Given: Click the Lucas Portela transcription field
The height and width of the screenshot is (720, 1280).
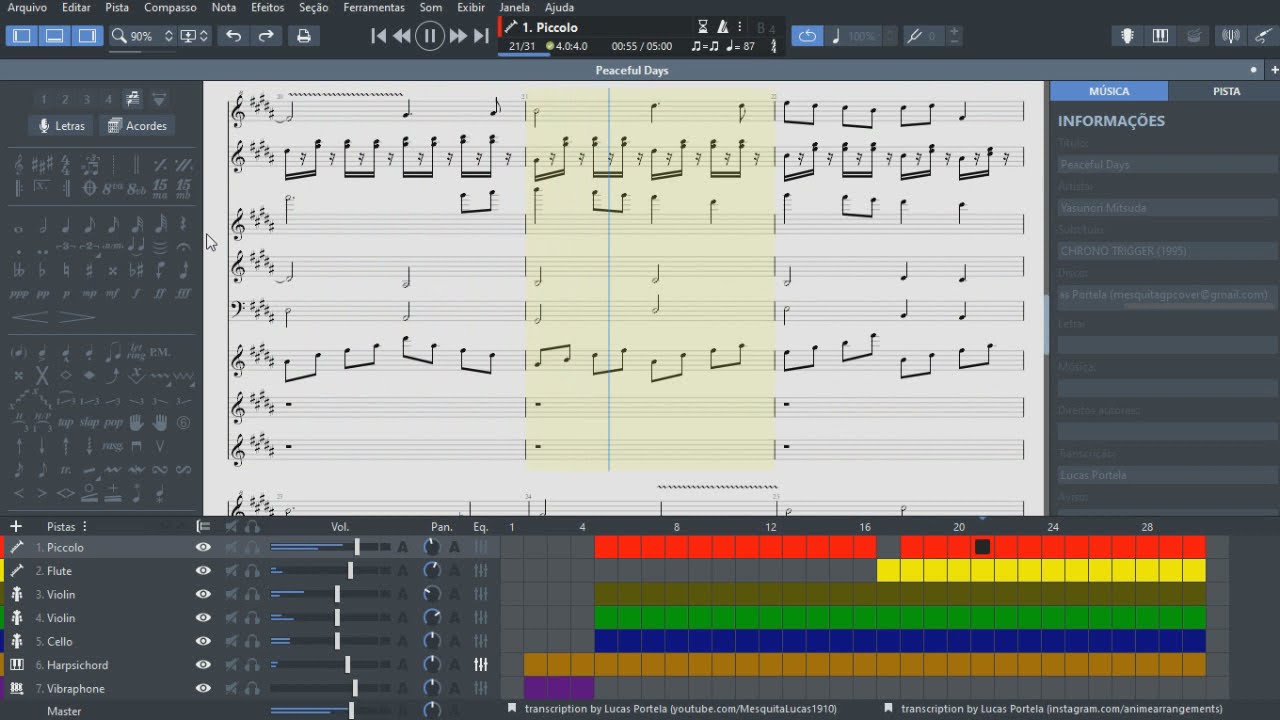Looking at the screenshot, I should tap(1167, 475).
